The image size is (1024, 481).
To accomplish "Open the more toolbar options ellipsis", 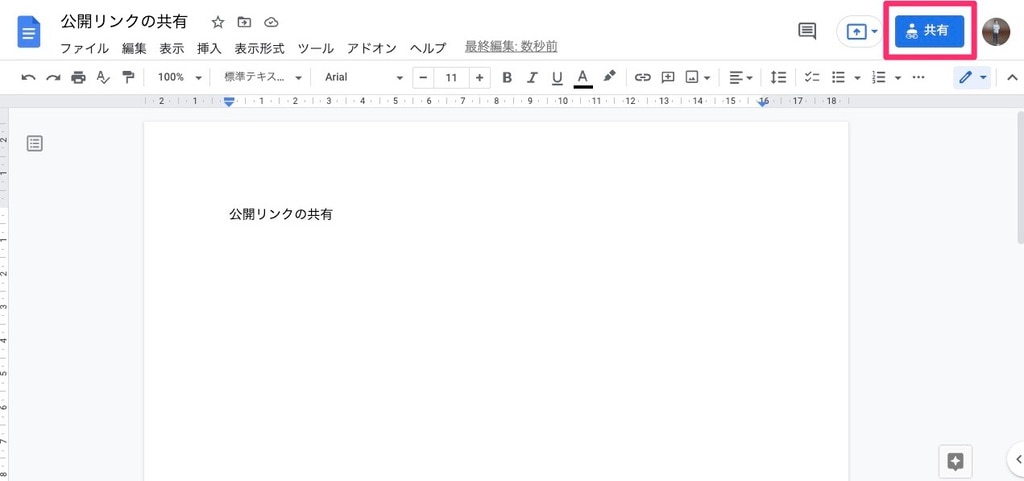I will [918, 78].
